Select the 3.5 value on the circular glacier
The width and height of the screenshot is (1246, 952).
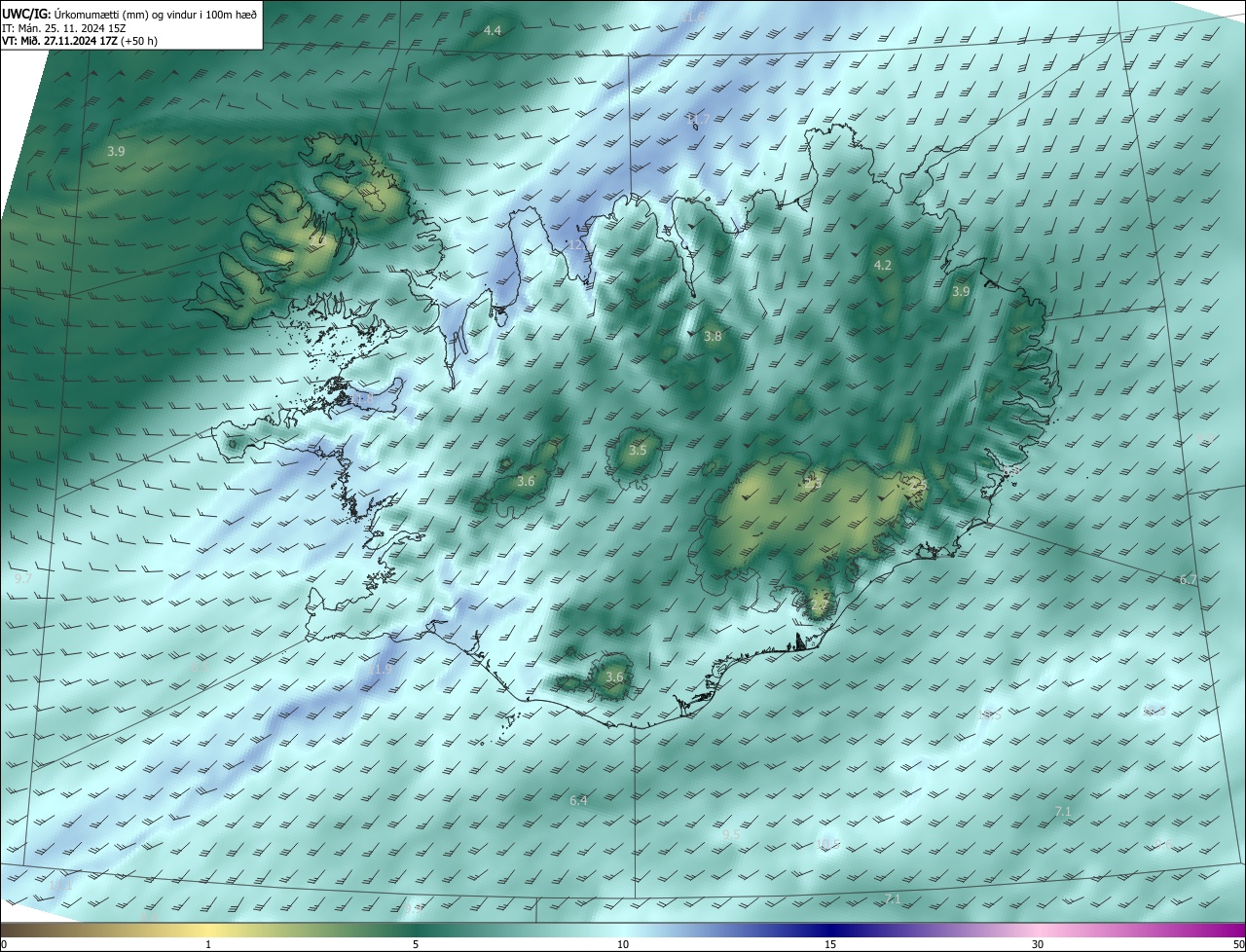(x=638, y=451)
